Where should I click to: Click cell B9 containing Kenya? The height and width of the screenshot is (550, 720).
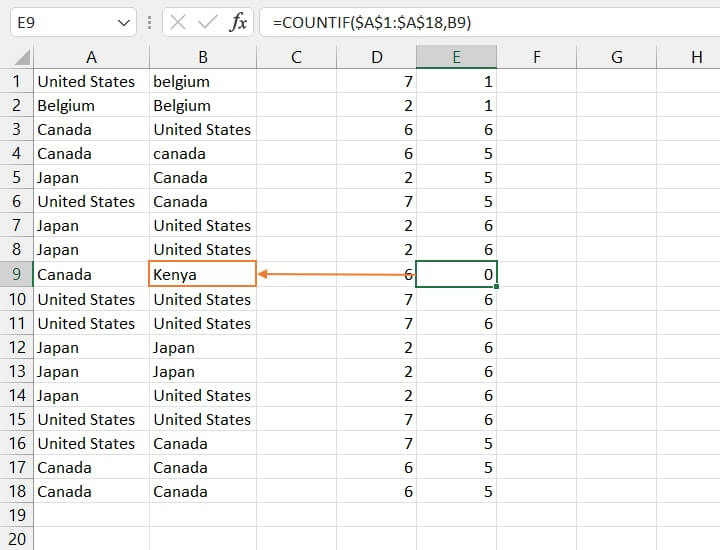pyautogui.click(x=202, y=274)
